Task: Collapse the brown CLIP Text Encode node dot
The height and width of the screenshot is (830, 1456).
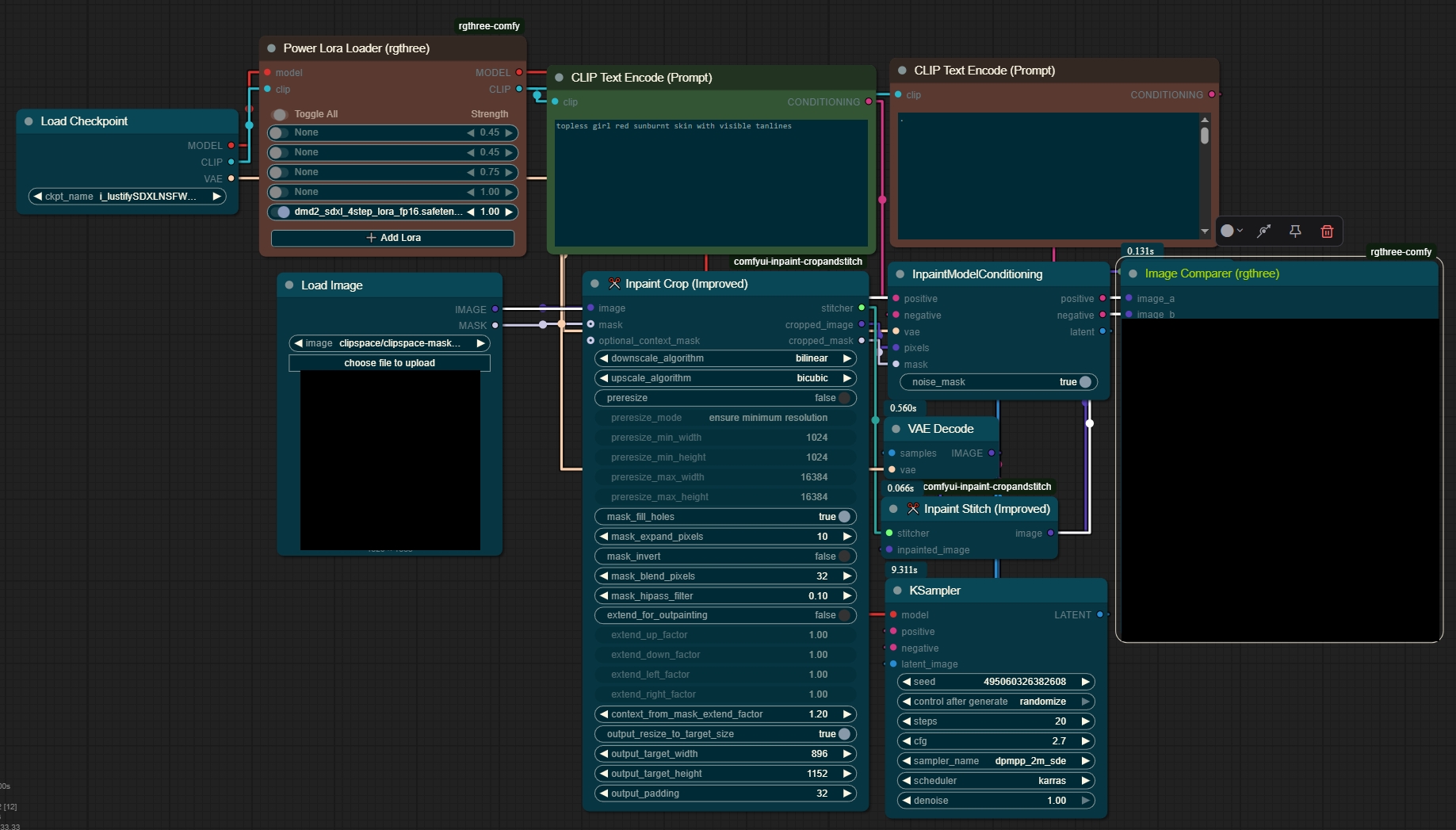Action: click(x=902, y=71)
